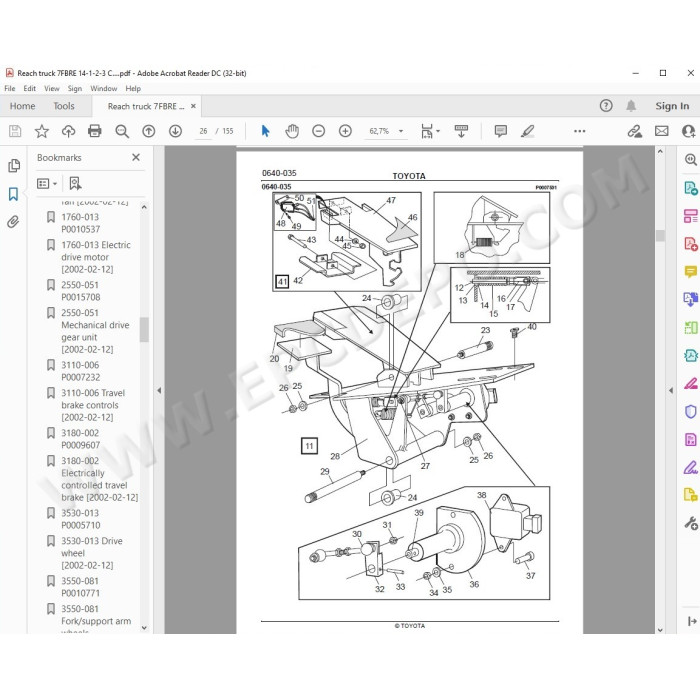
Task: Open notifications bell
Action: pyautogui.click(x=631, y=106)
